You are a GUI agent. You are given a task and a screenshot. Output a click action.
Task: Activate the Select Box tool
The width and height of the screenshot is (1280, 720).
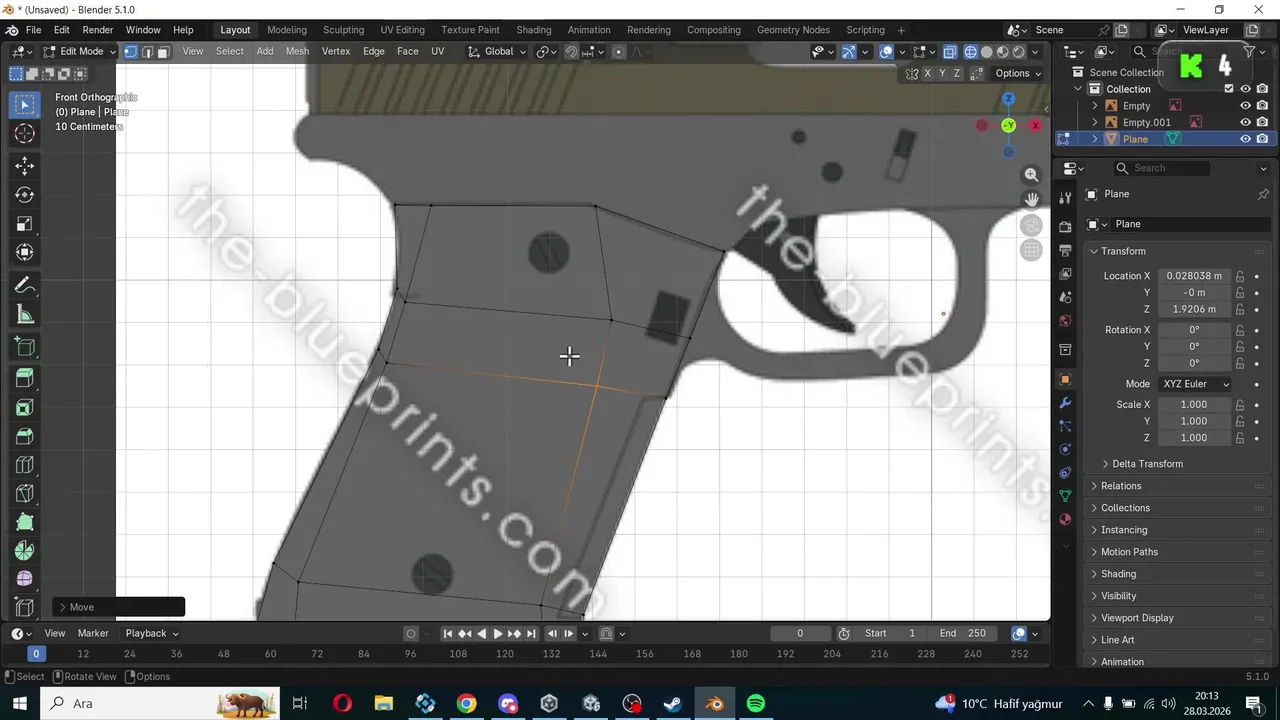tap(25, 104)
